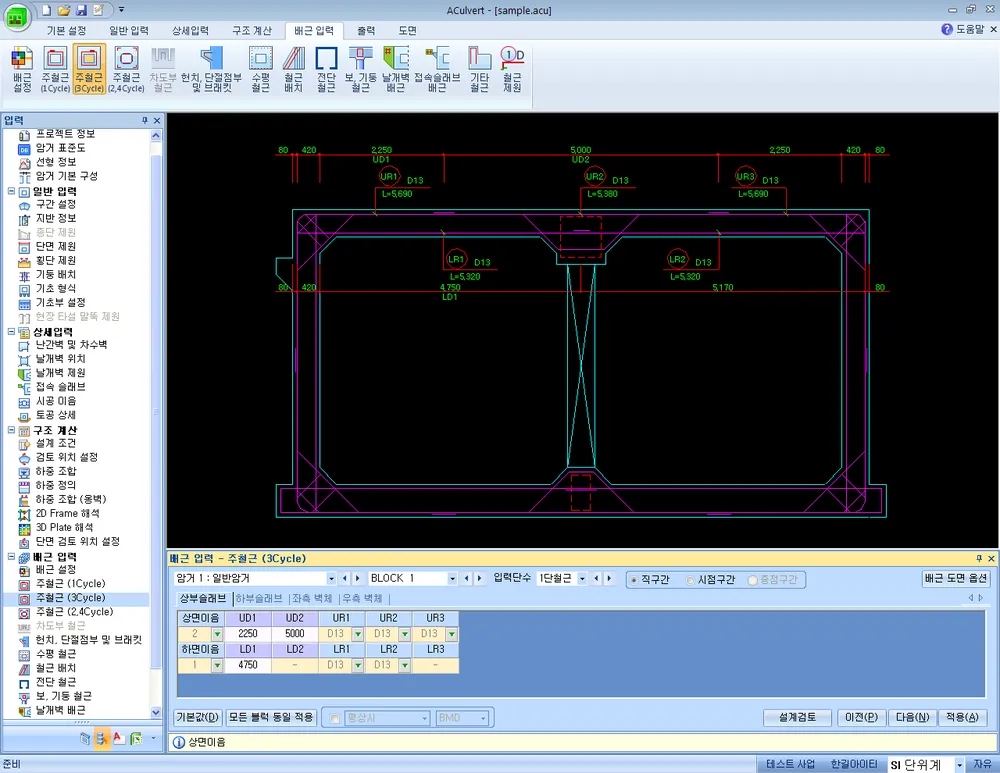The height and width of the screenshot is (773, 1000).
Task: Open the 암거 1 : 일반암거 dropdown
Action: (x=330, y=578)
